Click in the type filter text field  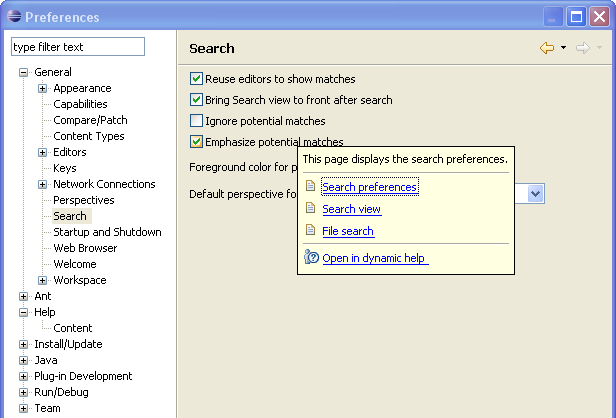click(x=78, y=47)
